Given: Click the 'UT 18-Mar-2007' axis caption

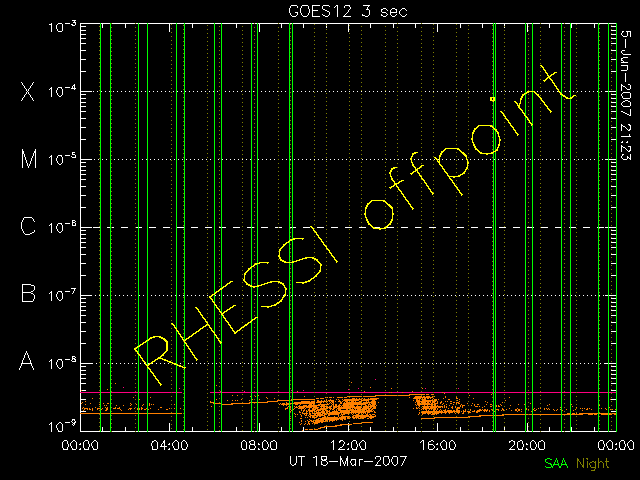Looking at the screenshot, I should tap(348, 461).
